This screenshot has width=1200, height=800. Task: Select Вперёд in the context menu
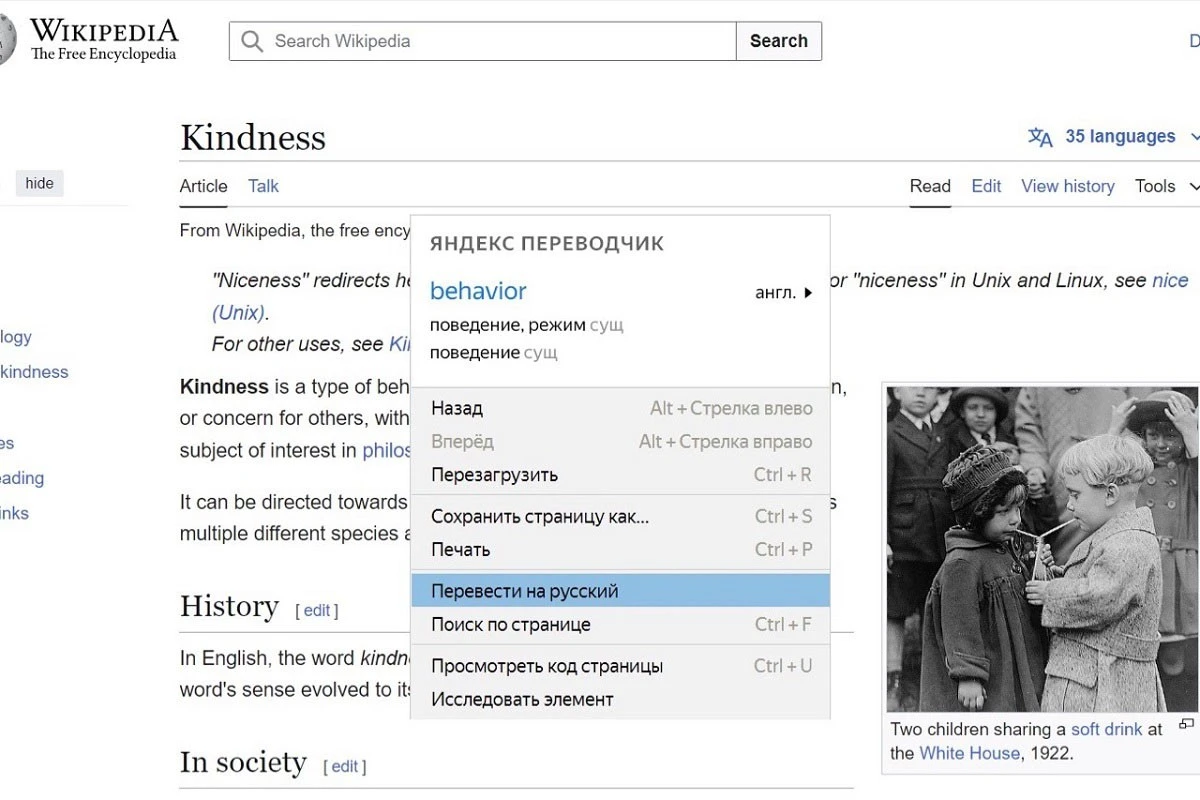coord(621,441)
